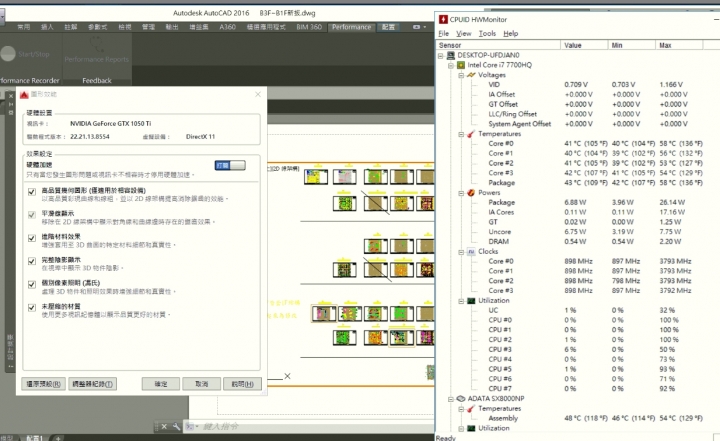The width and height of the screenshot is (720, 441).
Task: Open Performance Reports in AutoCAD ribbon
Action: pos(97,51)
